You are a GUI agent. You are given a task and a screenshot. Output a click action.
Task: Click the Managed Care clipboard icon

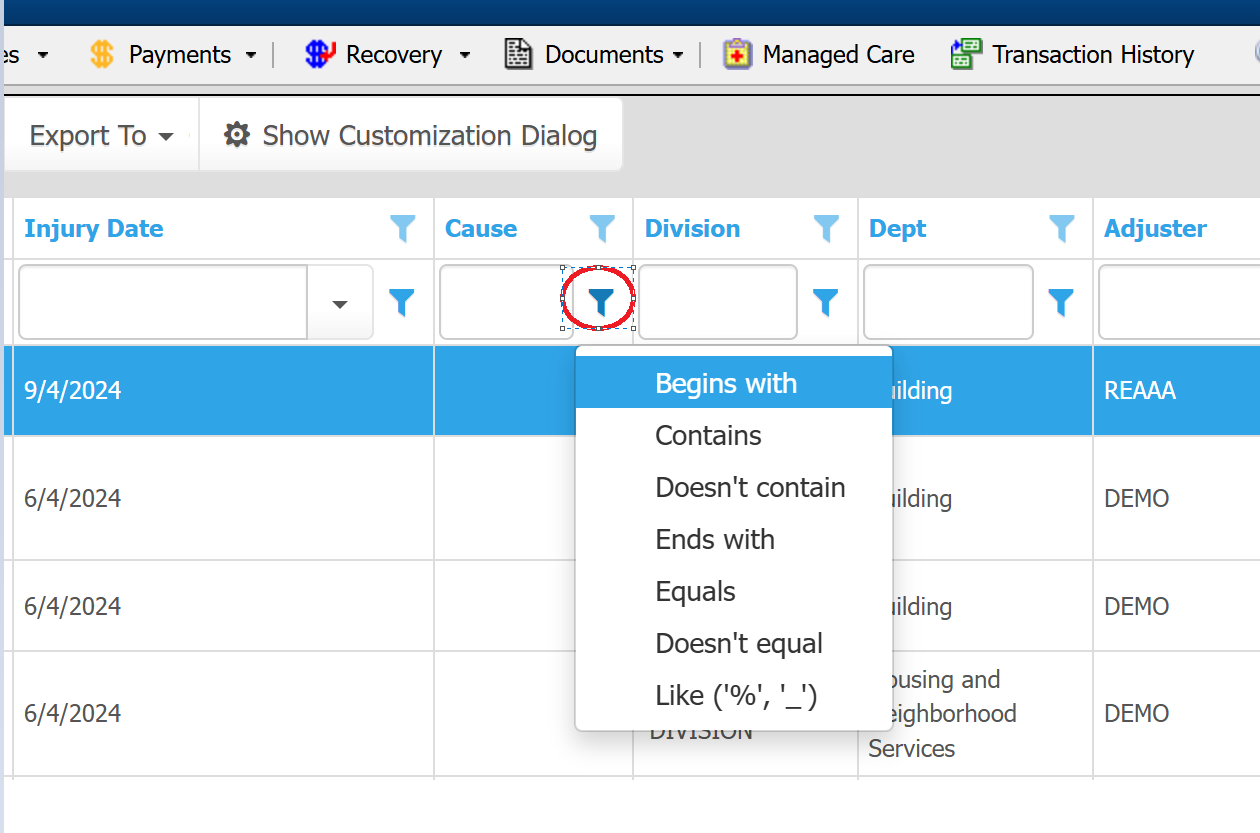[x=737, y=54]
